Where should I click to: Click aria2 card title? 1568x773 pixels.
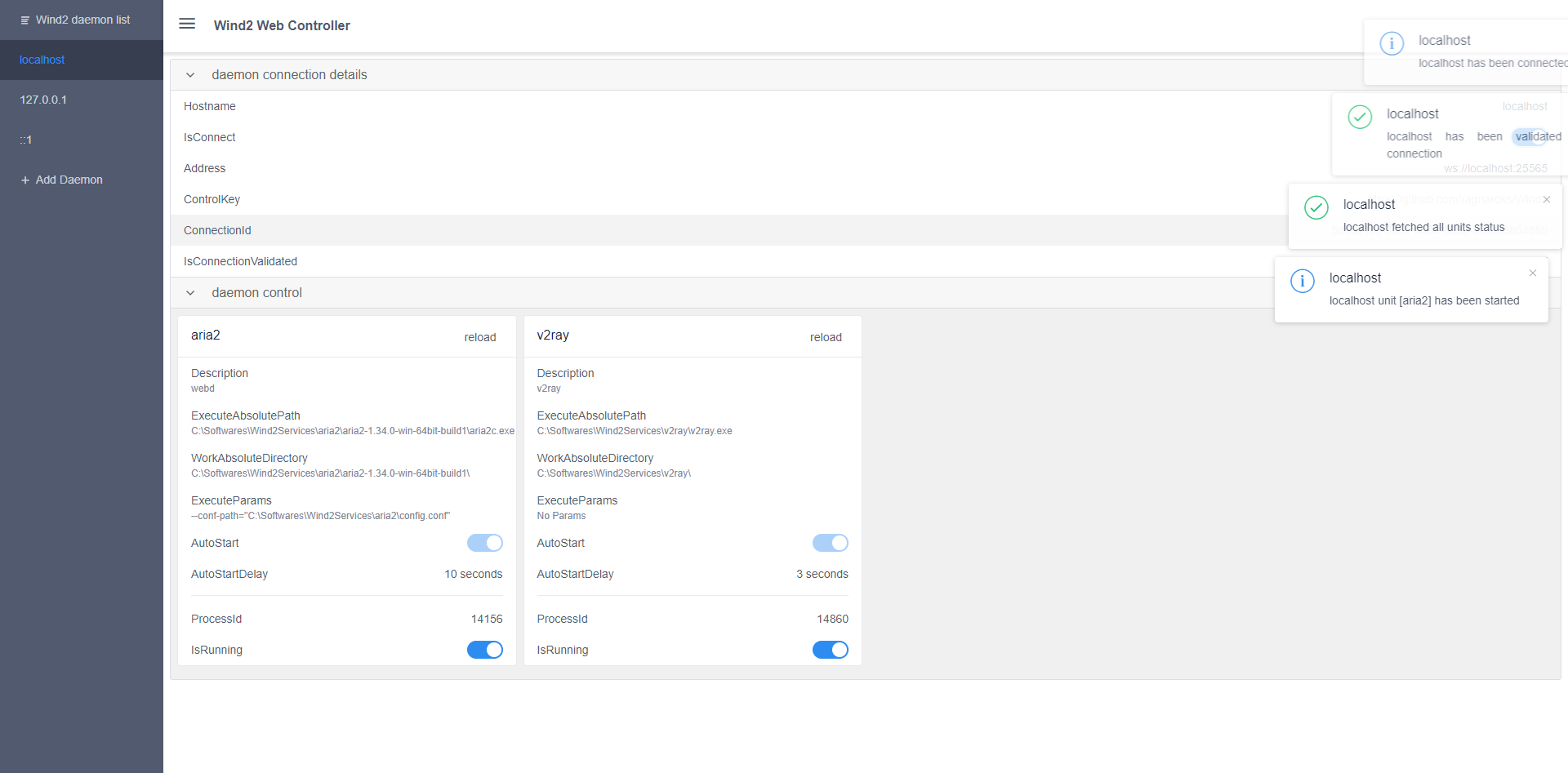coord(206,335)
